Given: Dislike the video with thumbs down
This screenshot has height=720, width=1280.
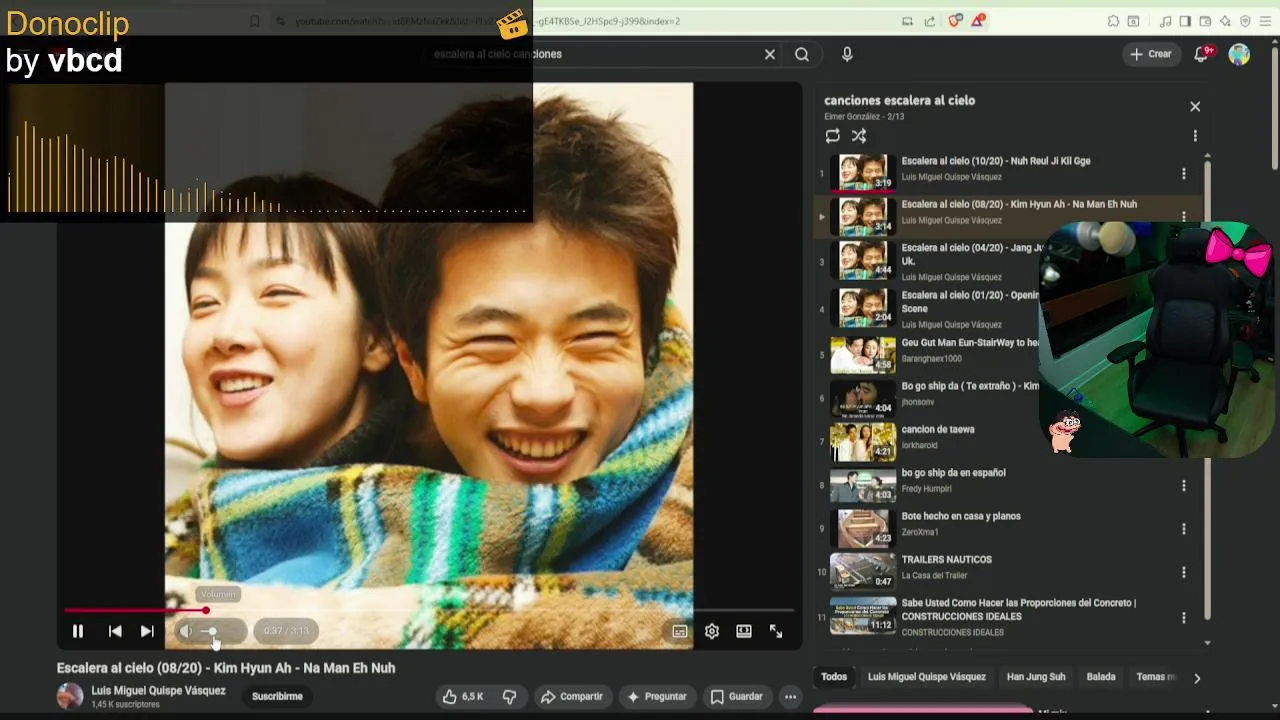Looking at the screenshot, I should click(509, 696).
